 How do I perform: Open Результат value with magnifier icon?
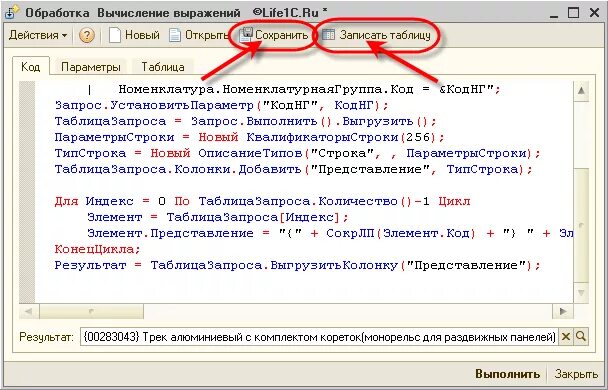click(x=581, y=337)
